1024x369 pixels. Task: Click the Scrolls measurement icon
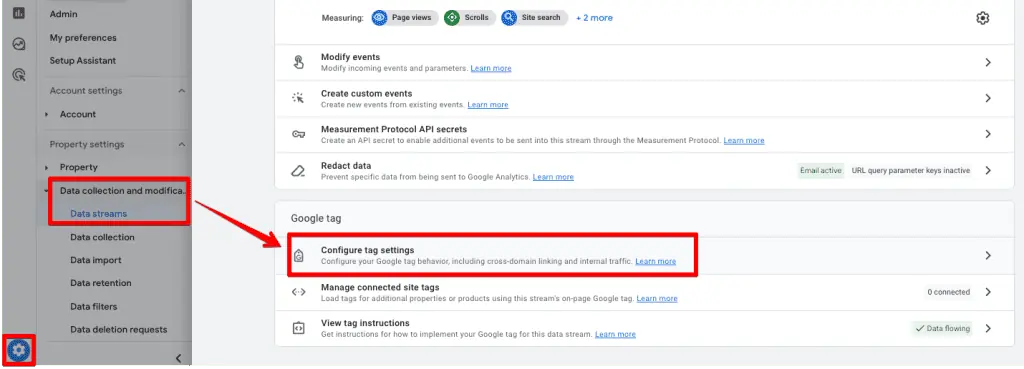click(452, 18)
